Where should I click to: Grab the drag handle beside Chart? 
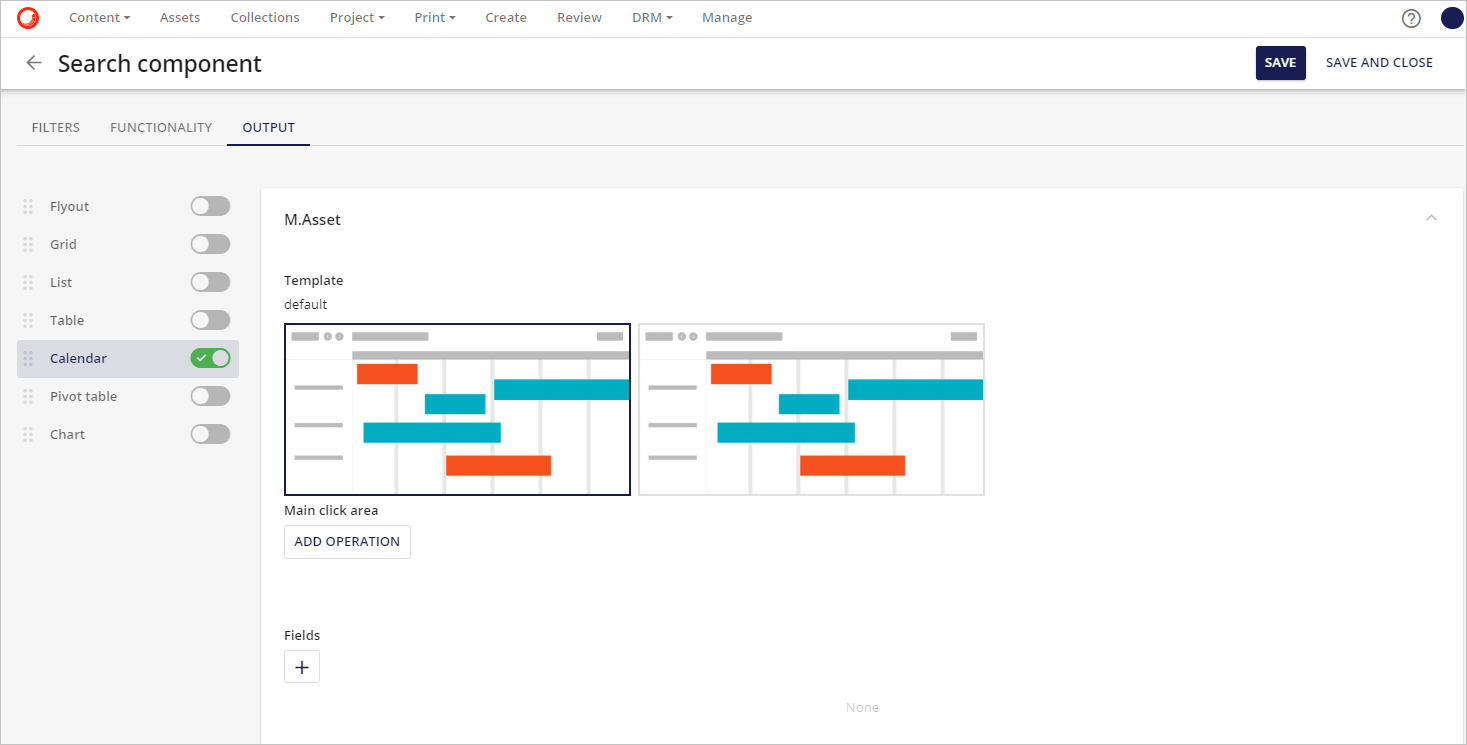click(x=28, y=435)
